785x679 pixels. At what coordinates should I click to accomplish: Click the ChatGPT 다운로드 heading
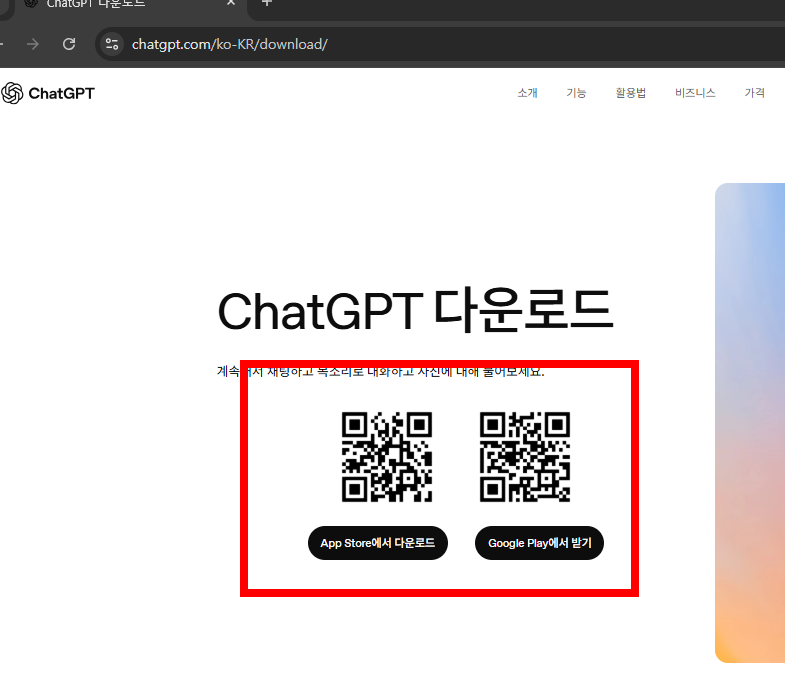point(415,310)
